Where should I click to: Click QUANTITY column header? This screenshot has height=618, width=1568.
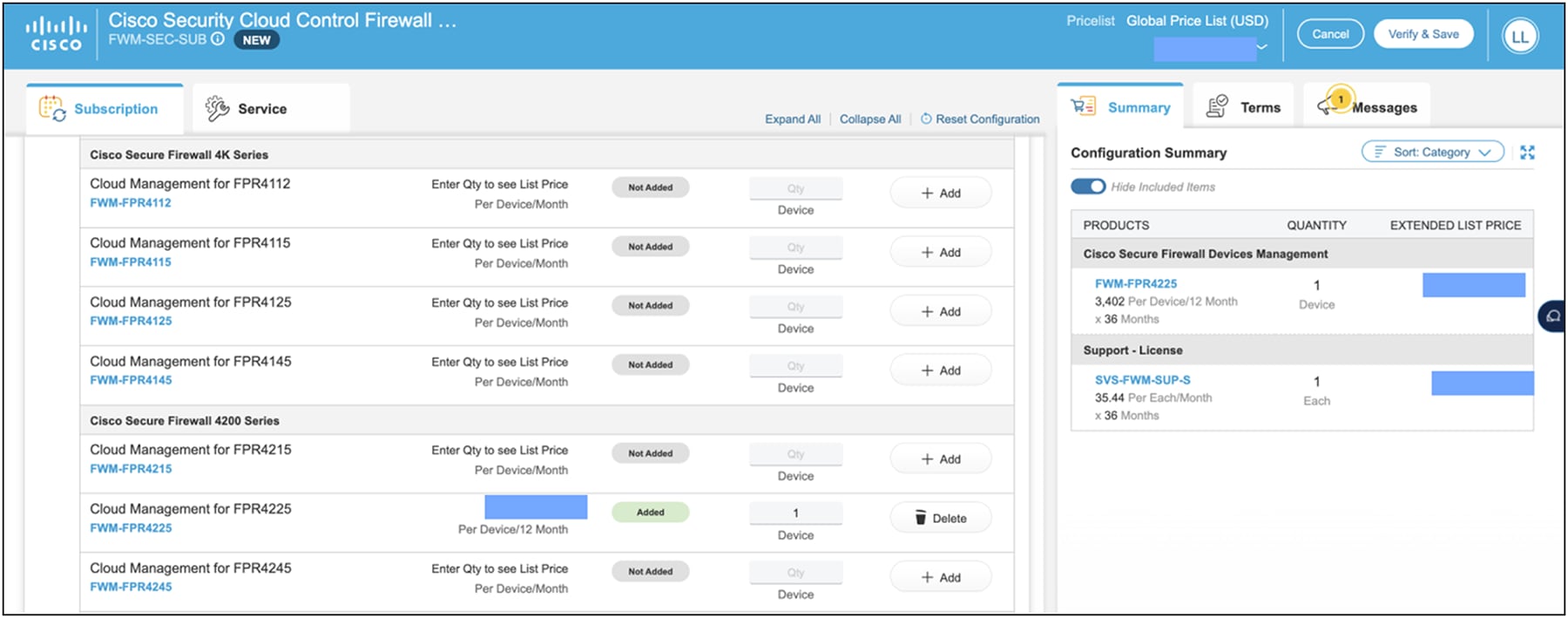[1316, 225]
